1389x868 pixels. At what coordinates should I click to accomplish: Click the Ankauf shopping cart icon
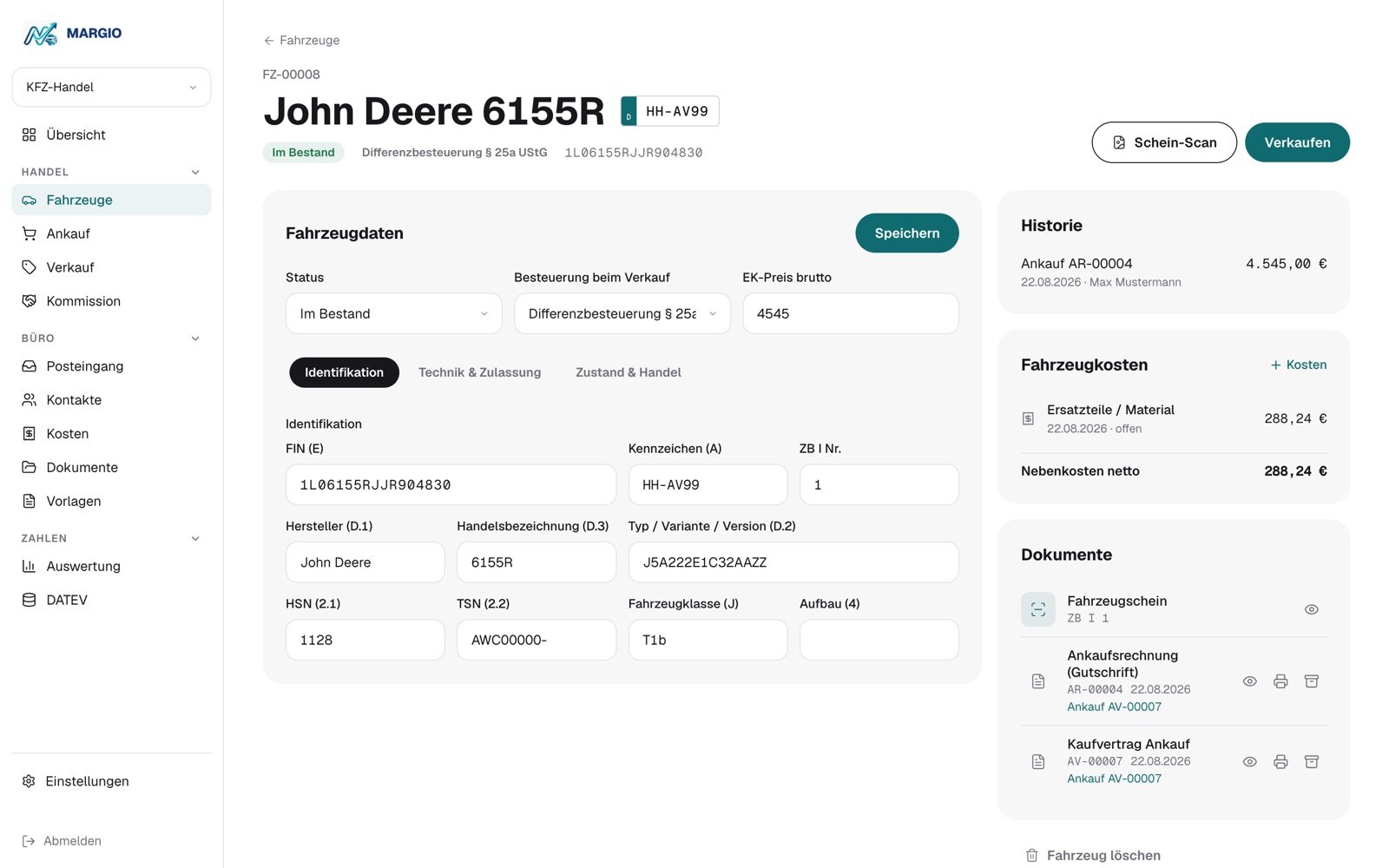(x=30, y=233)
